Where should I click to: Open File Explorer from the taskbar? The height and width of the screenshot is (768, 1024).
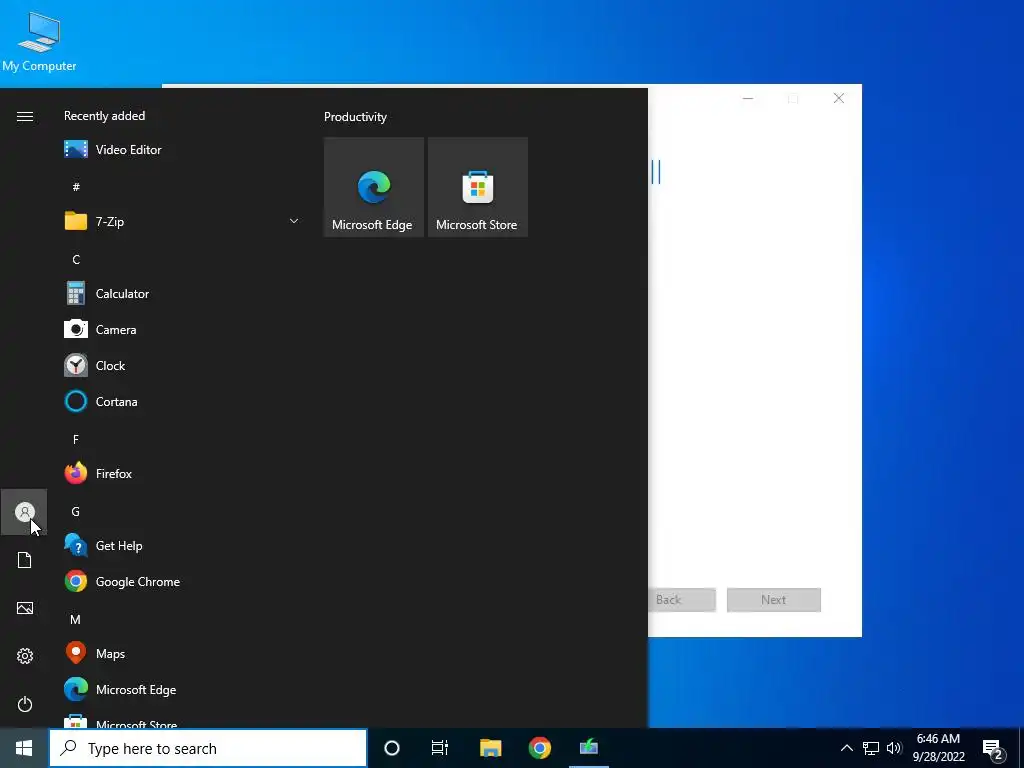click(x=490, y=748)
